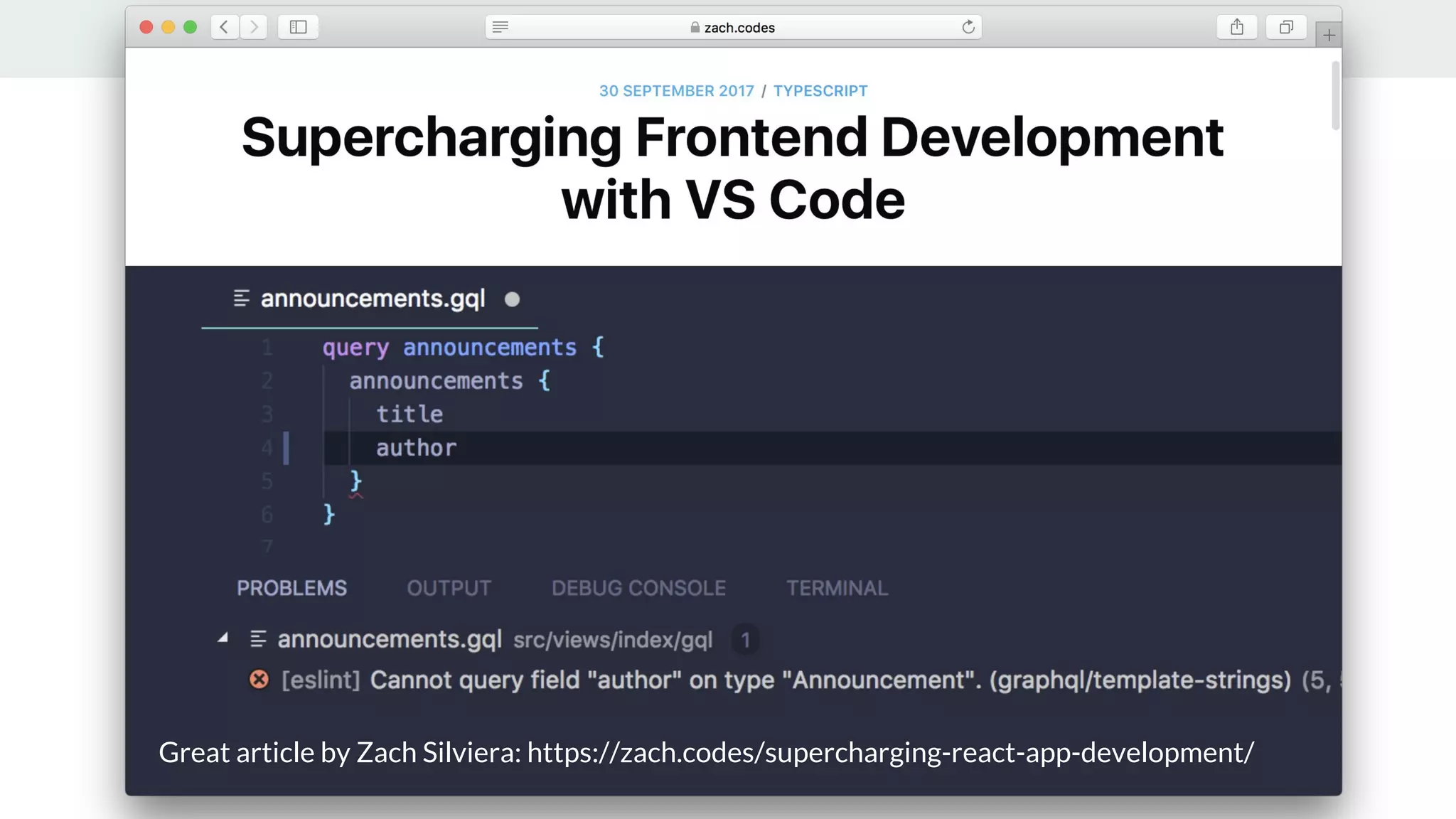The image size is (1456, 819).
Task: Close the Safari window with red button
Action: [x=146, y=27]
